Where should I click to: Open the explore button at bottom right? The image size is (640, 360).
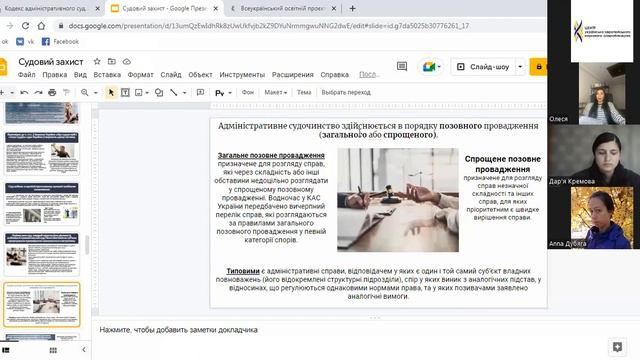click(617, 347)
